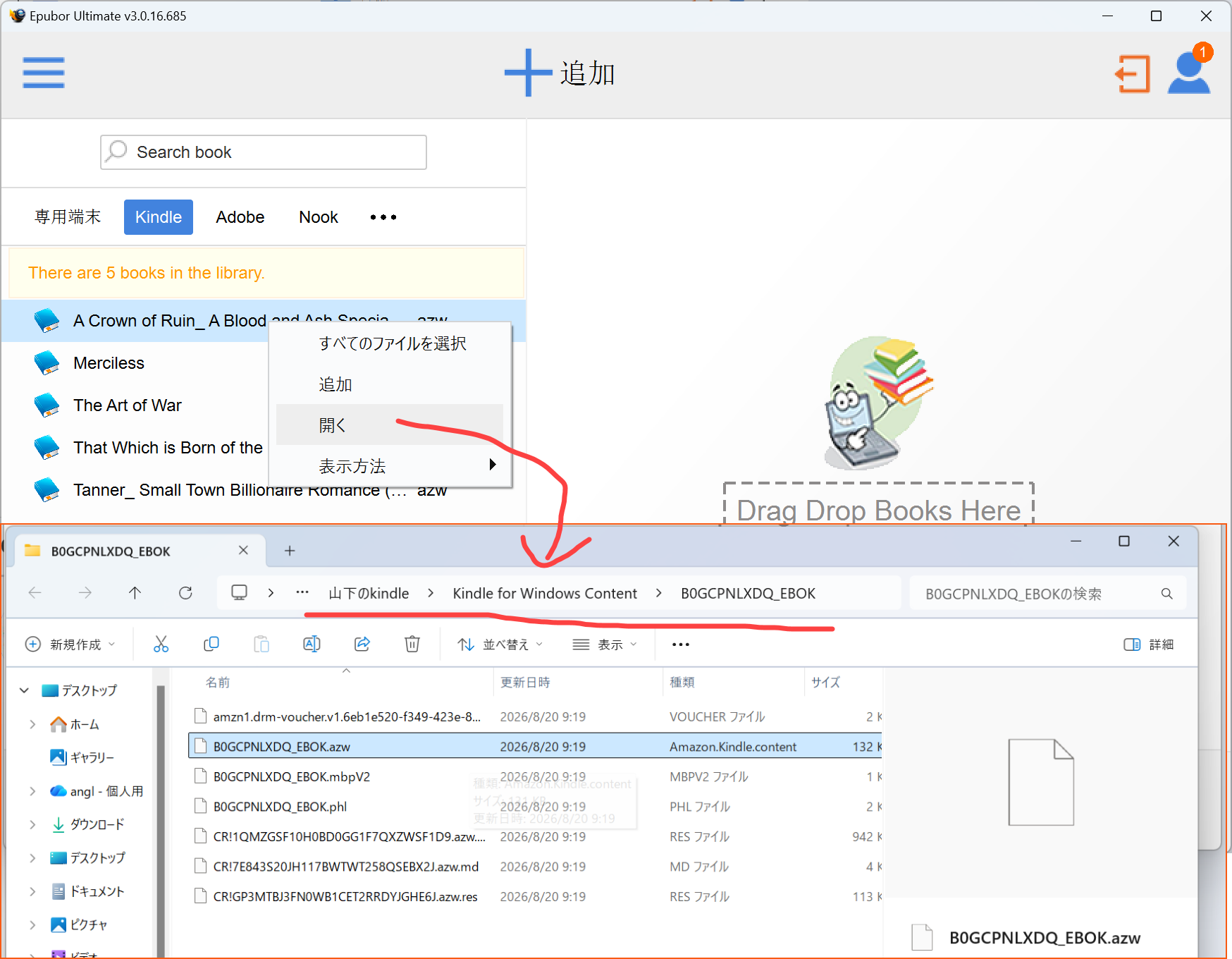Switch to the Nook tab
The width and height of the screenshot is (1232, 959).
click(x=319, y=217)
